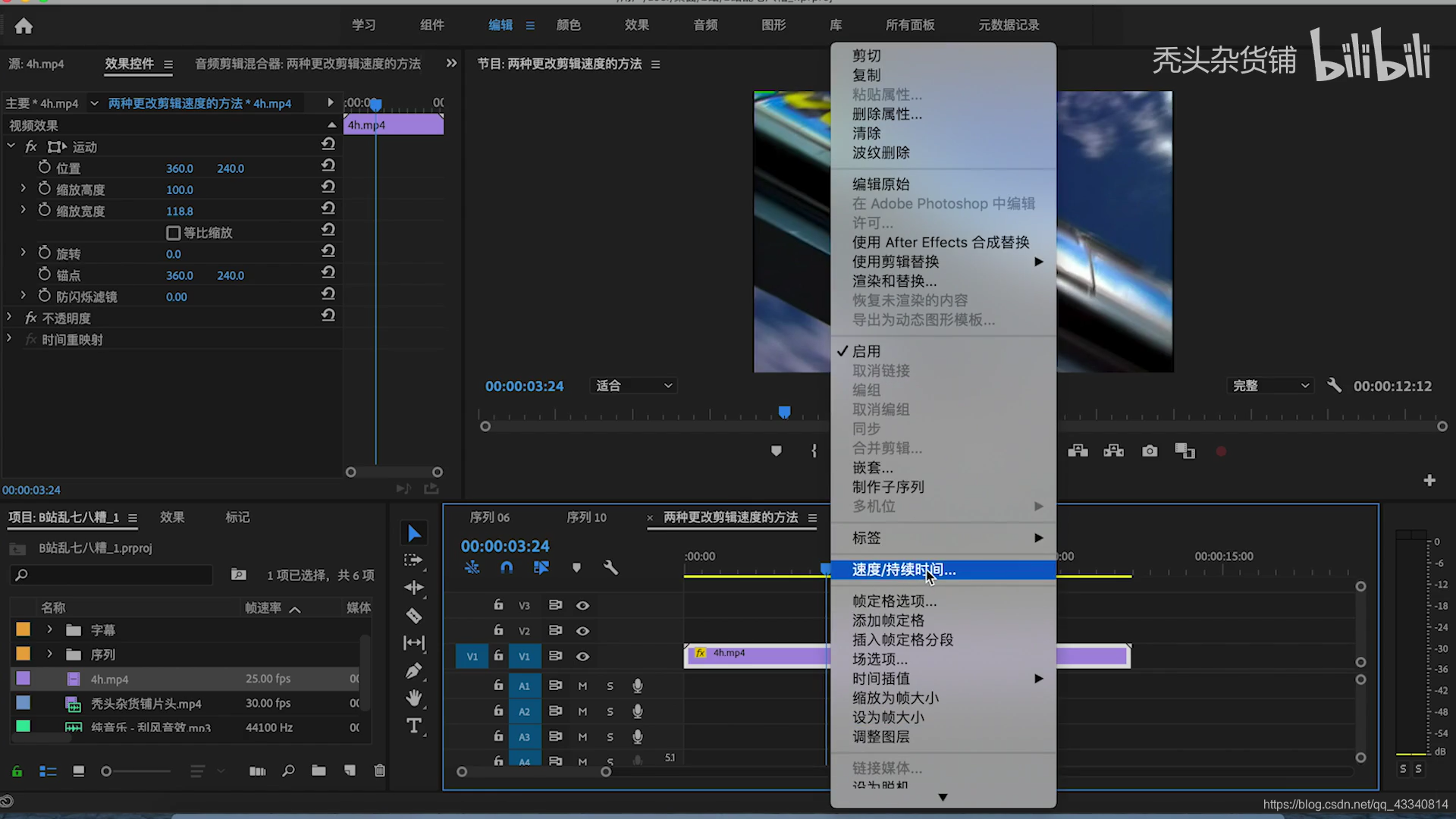Click the Home icon
Image resolution: width=1456 pixels, height=819 pixels.
[24, 27]
